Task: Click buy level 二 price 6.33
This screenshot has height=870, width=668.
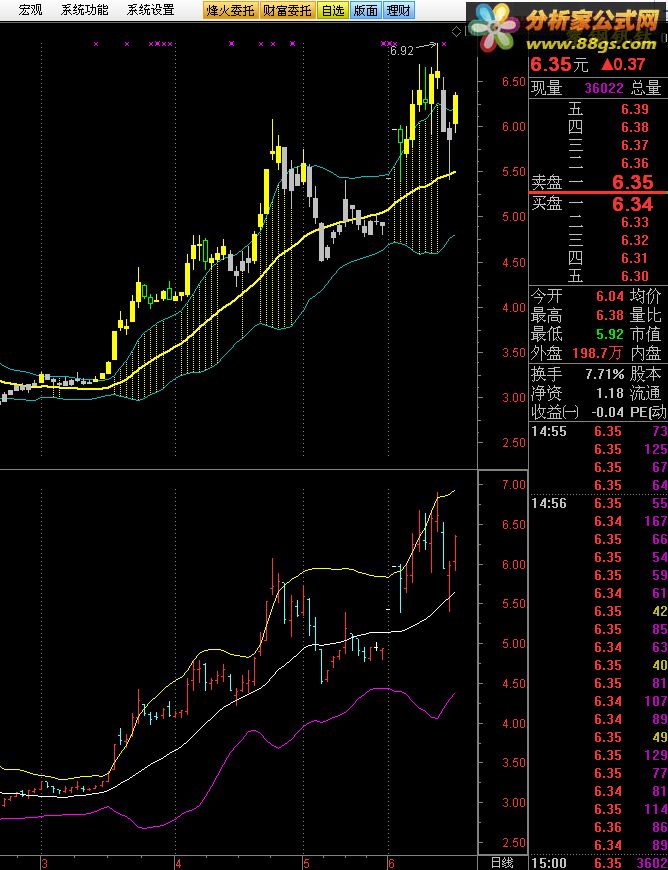Action: coord(635,222)
